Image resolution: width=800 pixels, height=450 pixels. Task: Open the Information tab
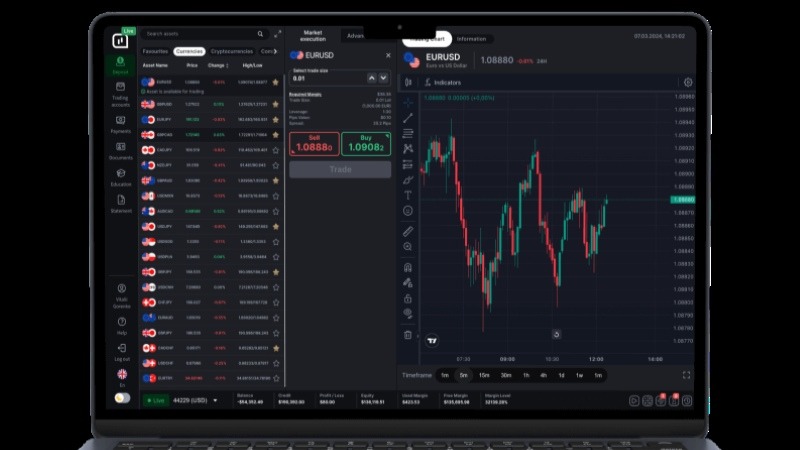(x=471, y=39)
